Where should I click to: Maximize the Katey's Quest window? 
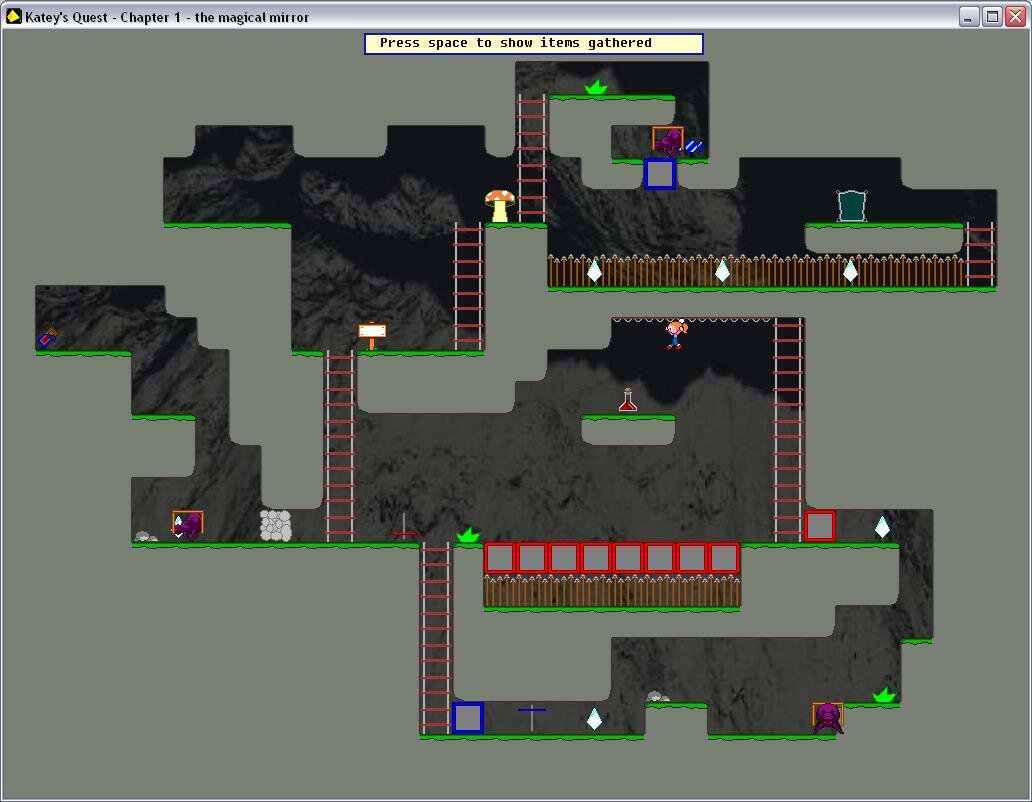[x=992, y=16]
